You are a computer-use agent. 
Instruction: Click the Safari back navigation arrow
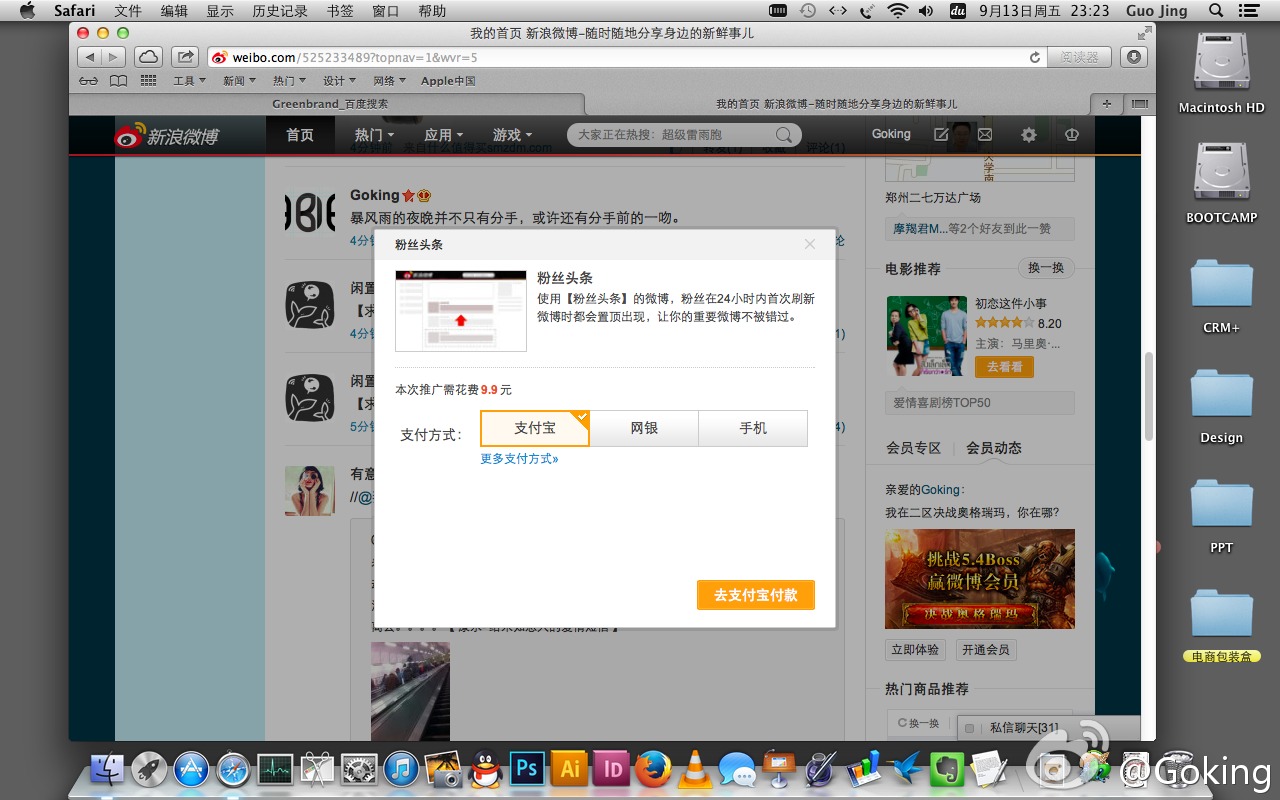point(89,57)
